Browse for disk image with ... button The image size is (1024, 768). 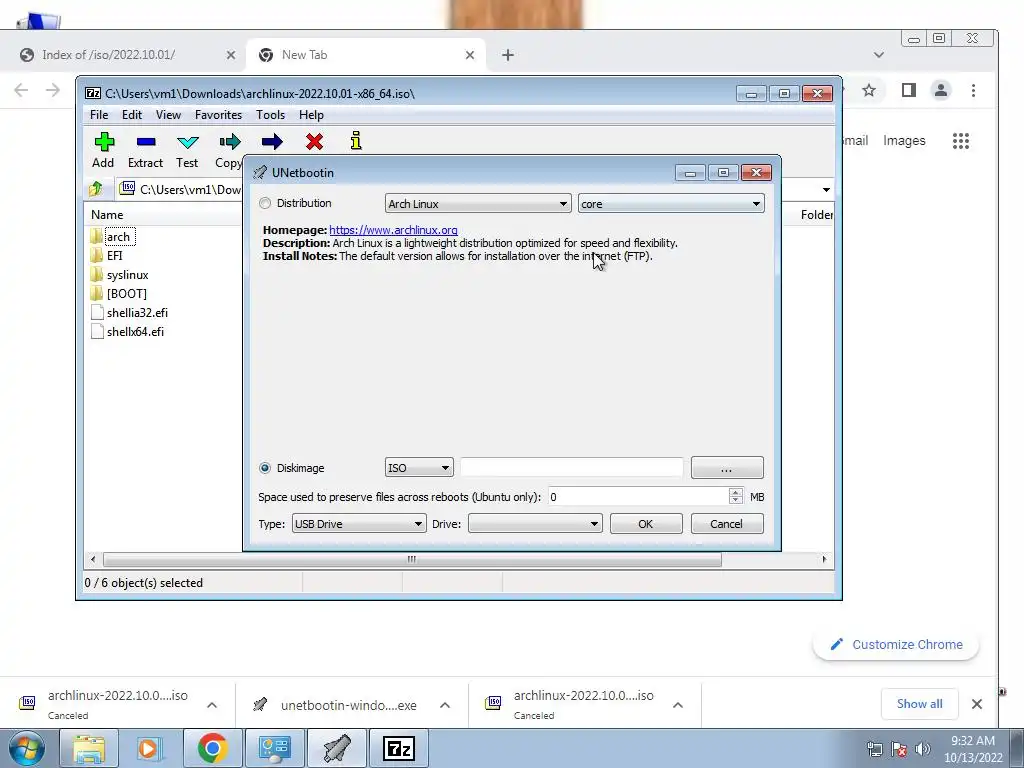(727, 468)
